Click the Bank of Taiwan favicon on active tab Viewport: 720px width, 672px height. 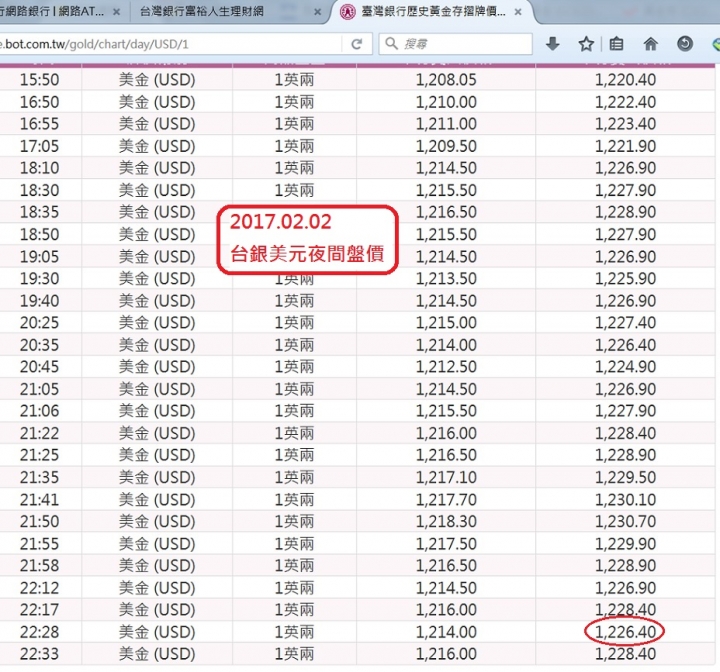[x=347, y=13]
